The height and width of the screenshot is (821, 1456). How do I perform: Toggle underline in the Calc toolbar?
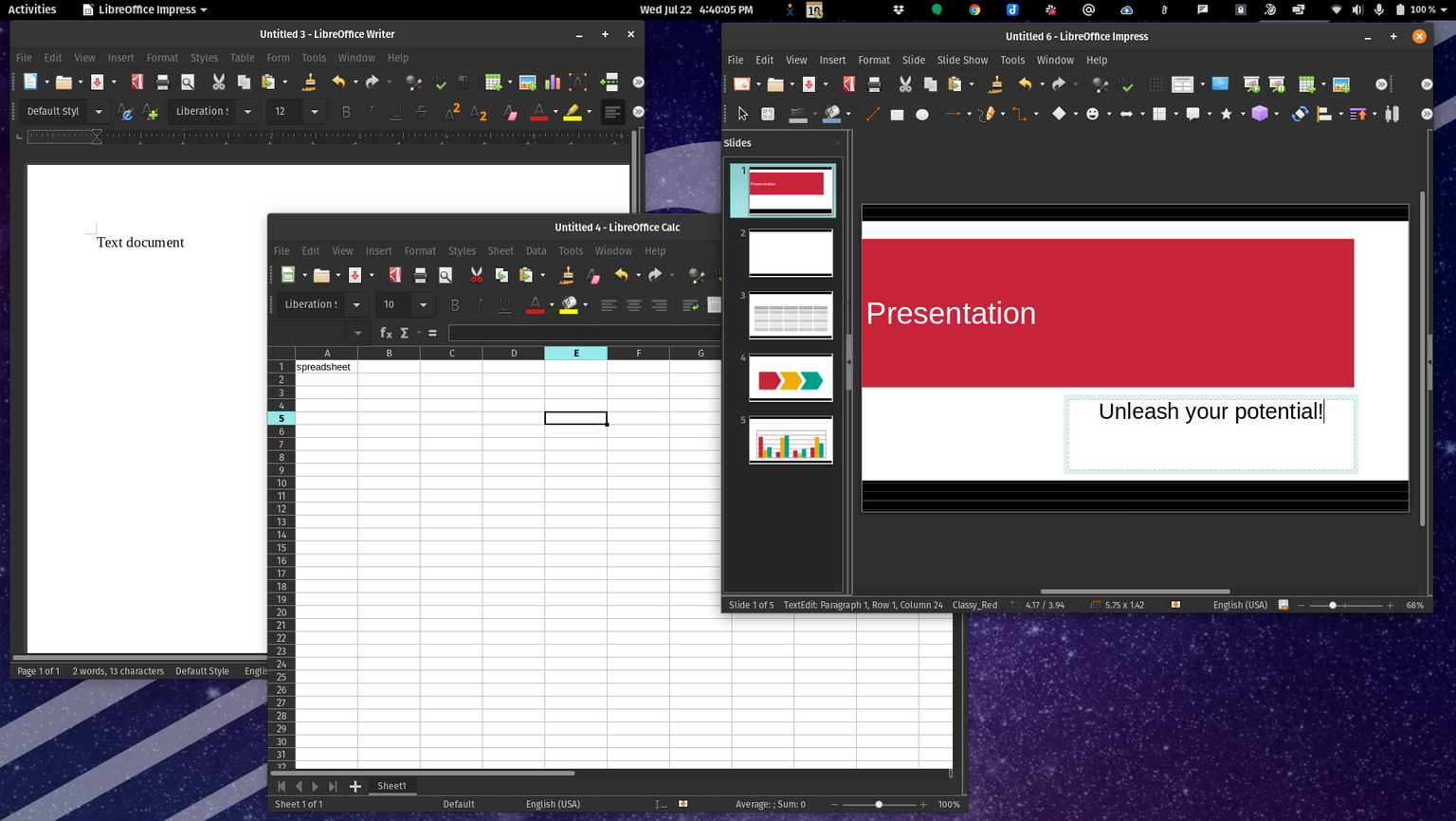[504, 305]
